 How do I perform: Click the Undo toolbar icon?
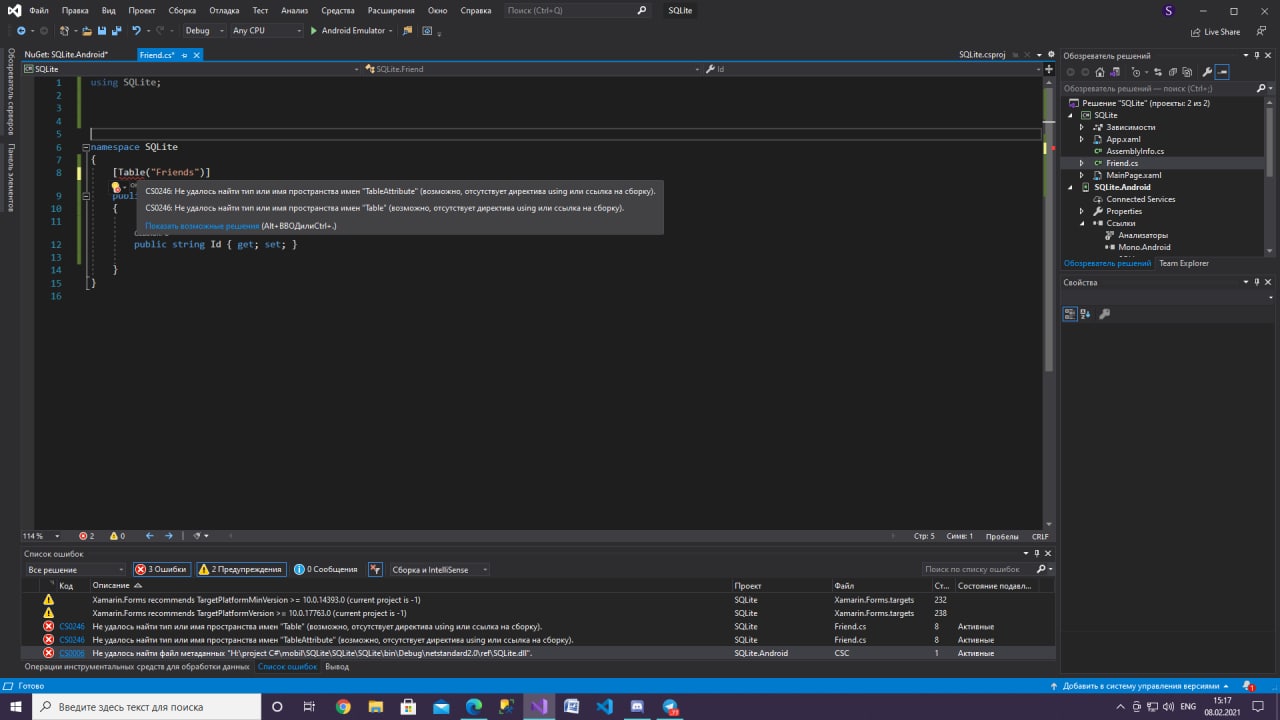pyautogui.click(x=136, y=31)
